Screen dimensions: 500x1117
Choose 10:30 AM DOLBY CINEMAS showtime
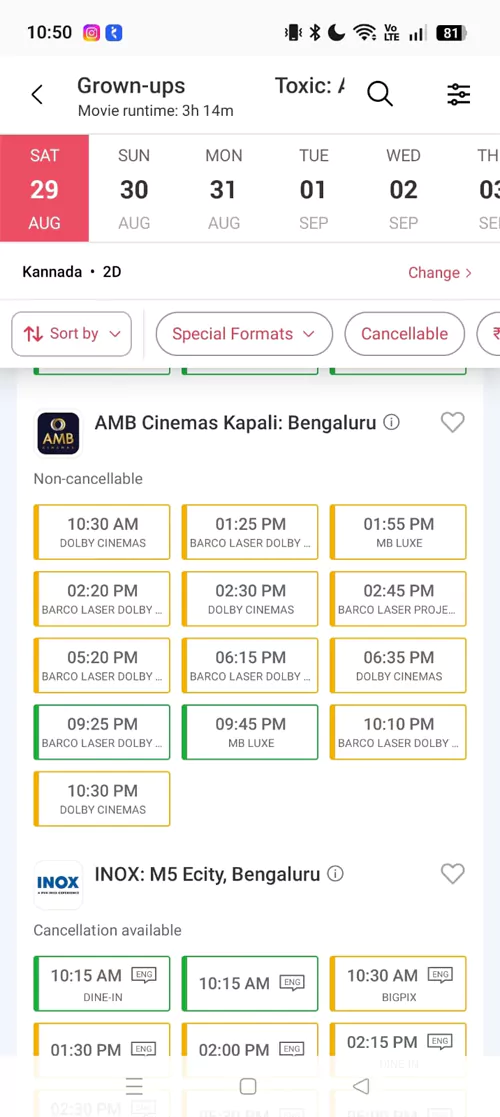(102, 532)
